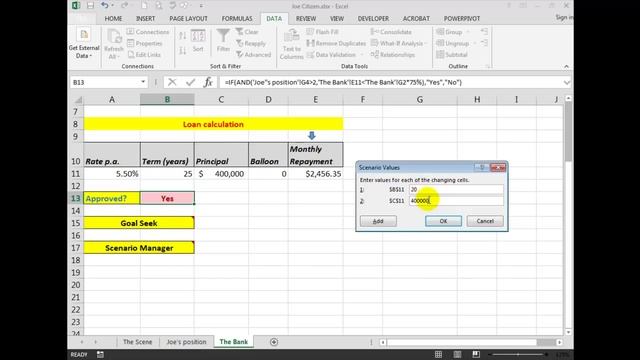640x360 pixels.
Task: Switch to the INSERT ribbon tab
Action: 145,19
